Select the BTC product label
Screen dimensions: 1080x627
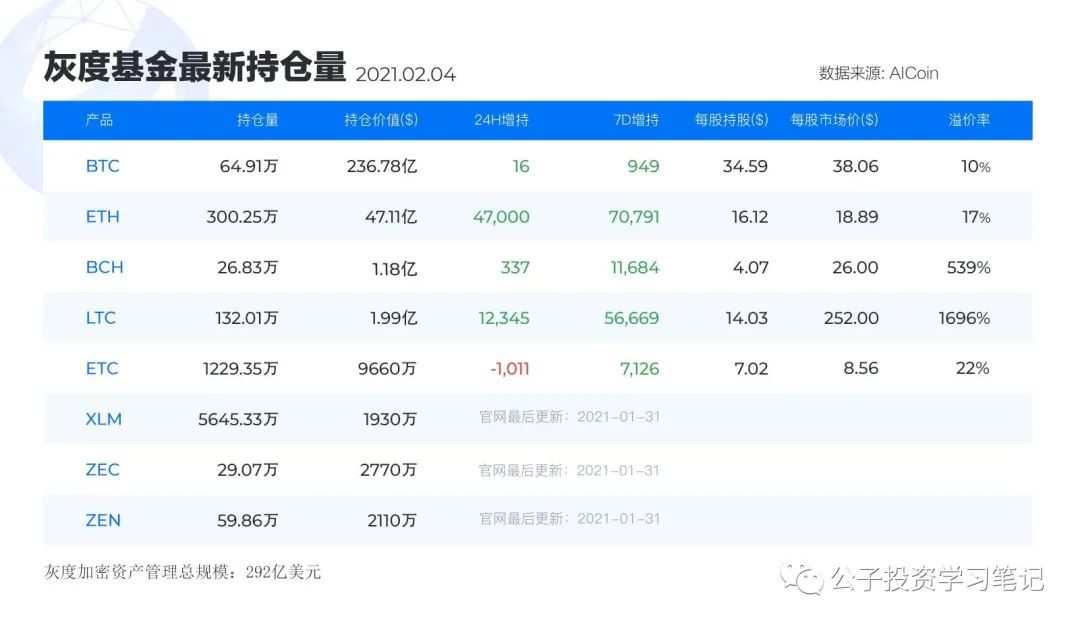coord(102,166)
